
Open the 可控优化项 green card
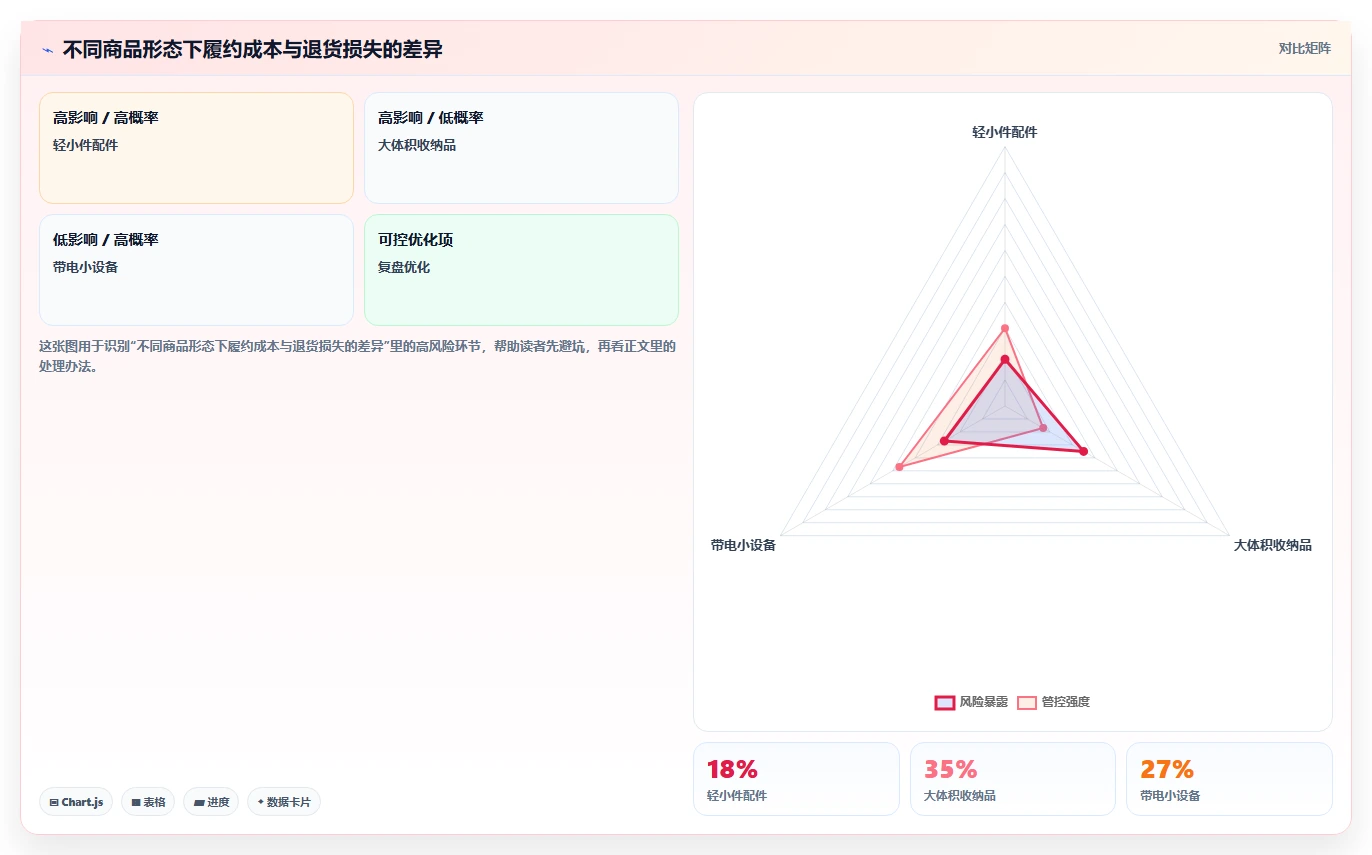coord(521,270)
